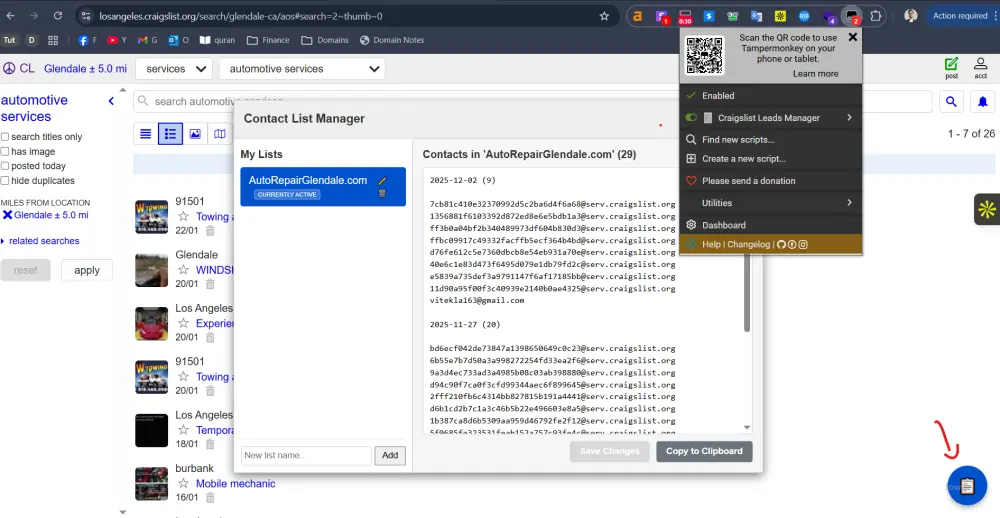Open the Gmail bookmark
Image resolution: width=1000 pixels, height=518 pixels.
(147, 40)
